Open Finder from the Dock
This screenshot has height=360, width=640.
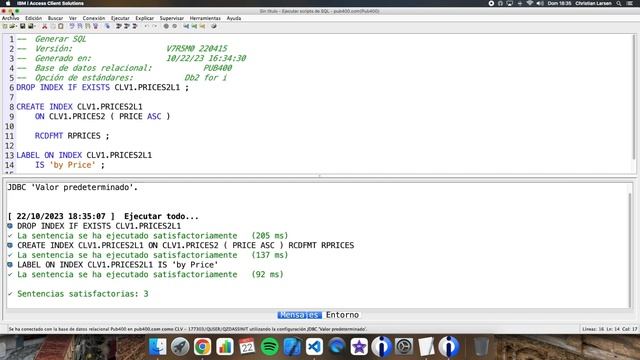point(158,347)
